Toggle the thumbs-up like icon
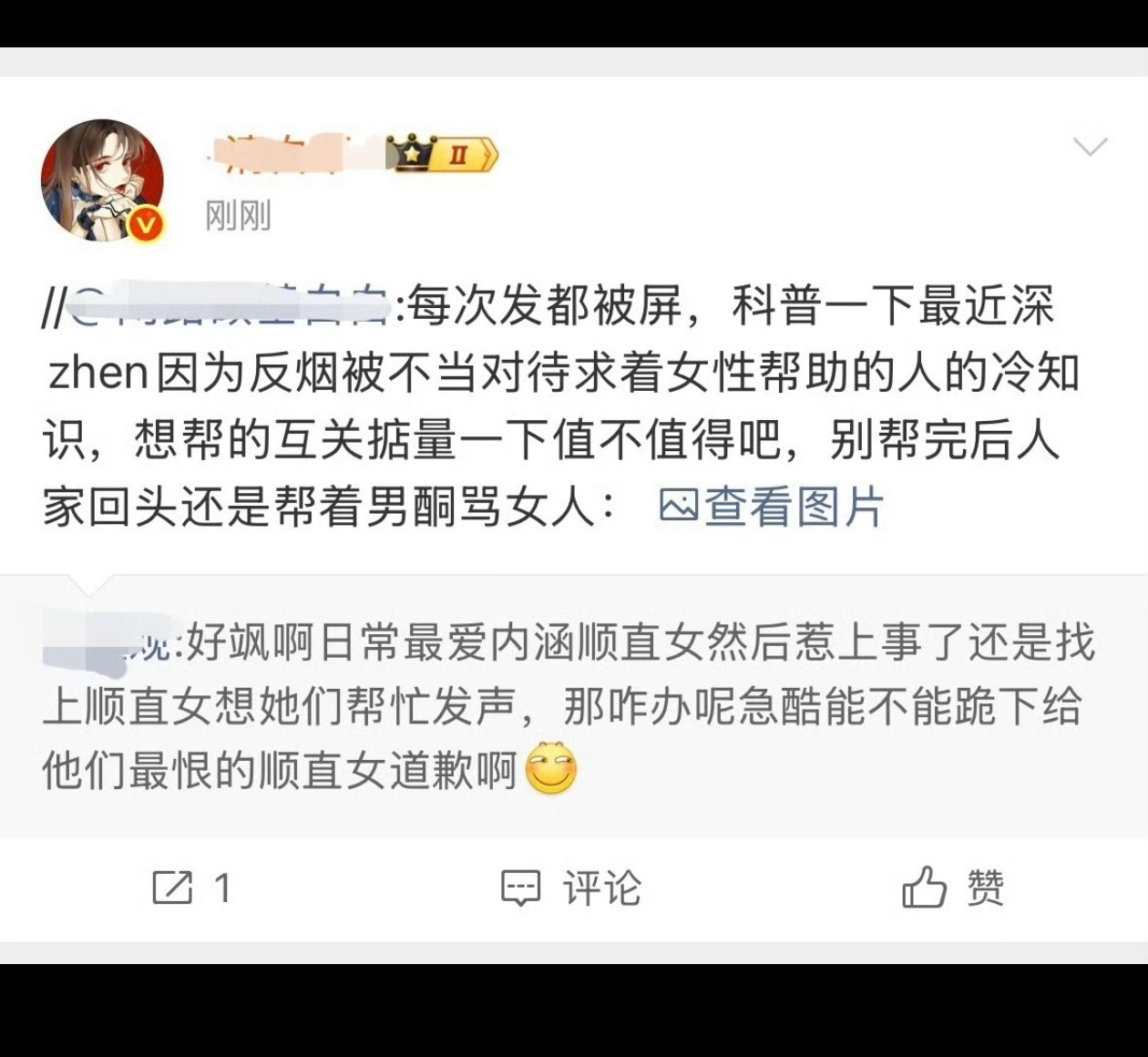 (925, 887)
